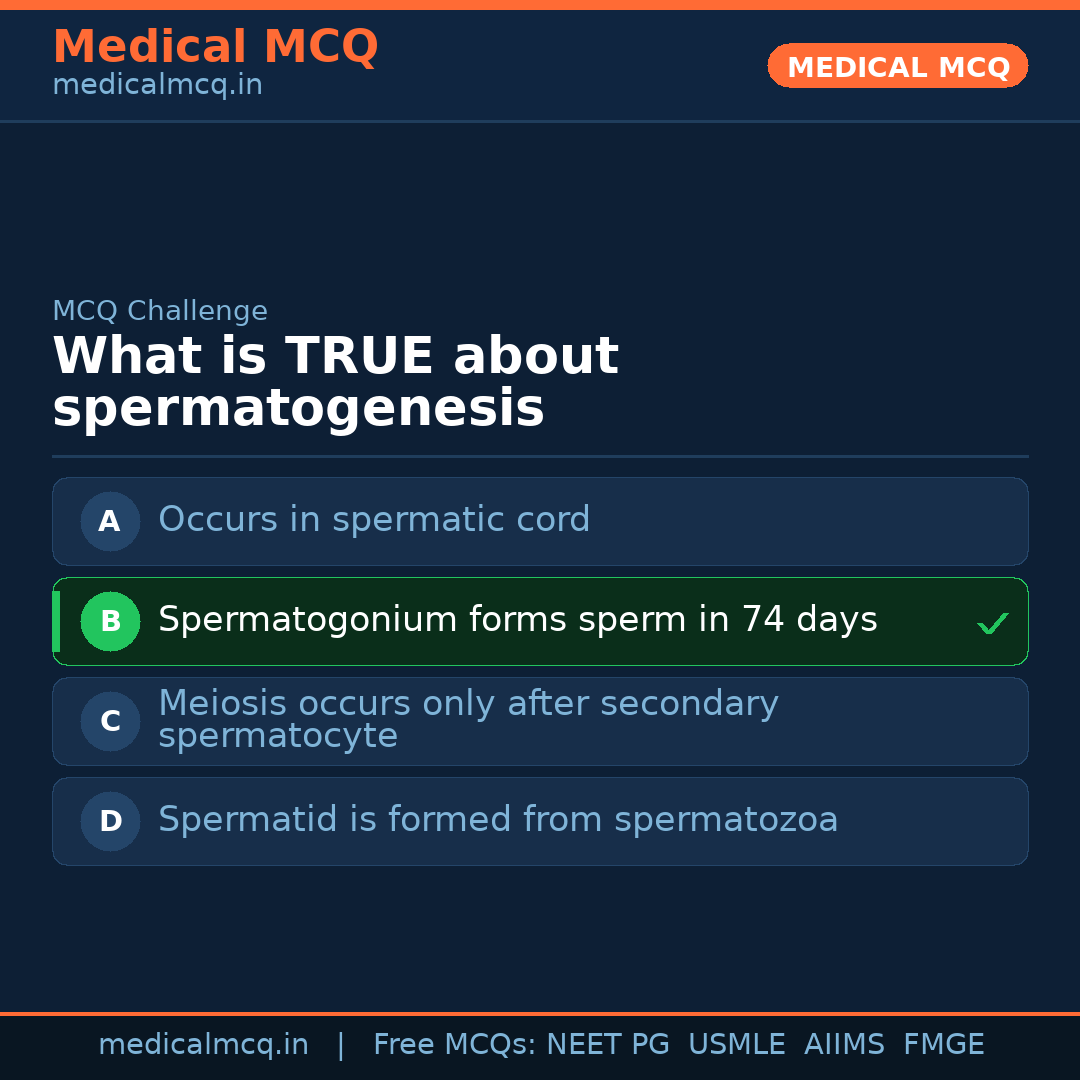Click the NEET PG footer label
The height and width of the screenshot is (1080, 1080).
coord(607,1043)
